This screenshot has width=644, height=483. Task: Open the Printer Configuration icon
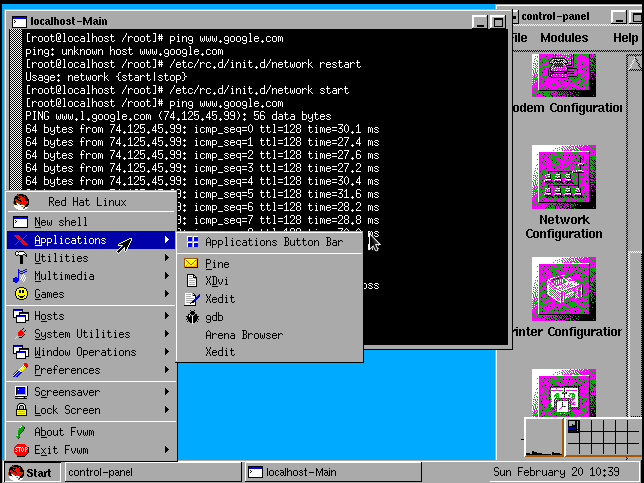click(x=564, y=291)
